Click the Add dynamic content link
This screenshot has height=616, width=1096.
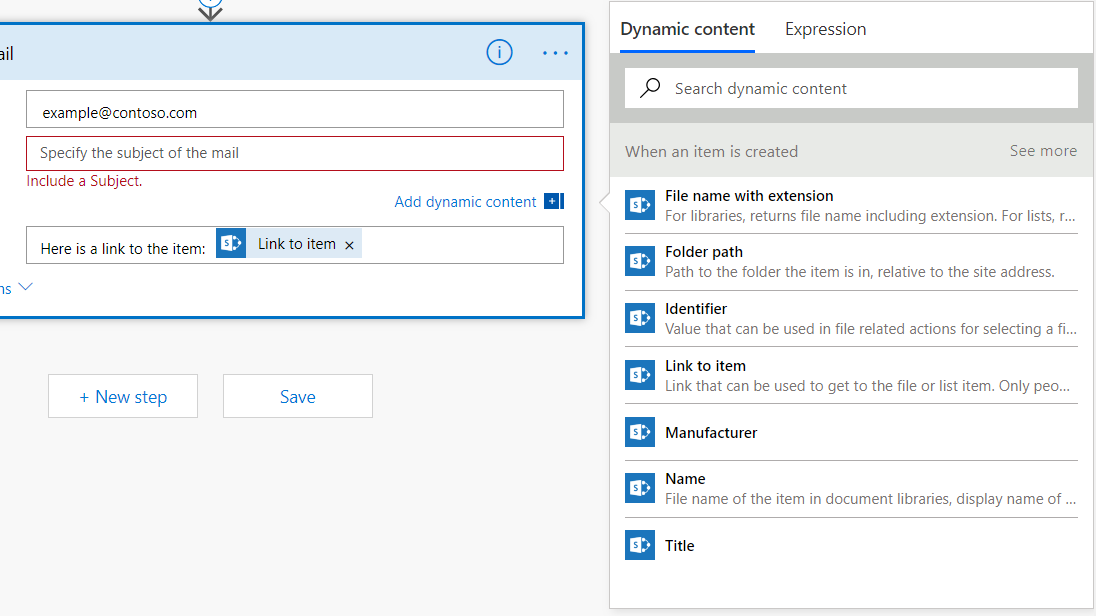pos(466,202)
